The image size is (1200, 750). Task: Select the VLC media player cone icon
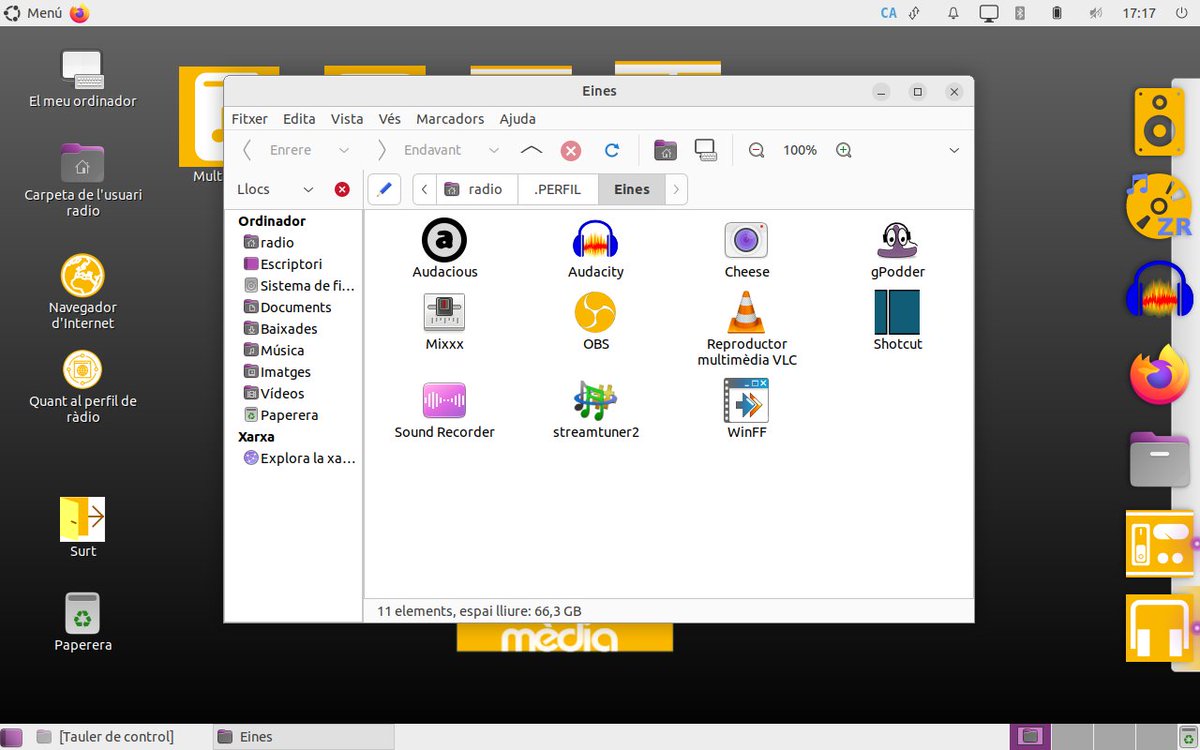point(746,312)
